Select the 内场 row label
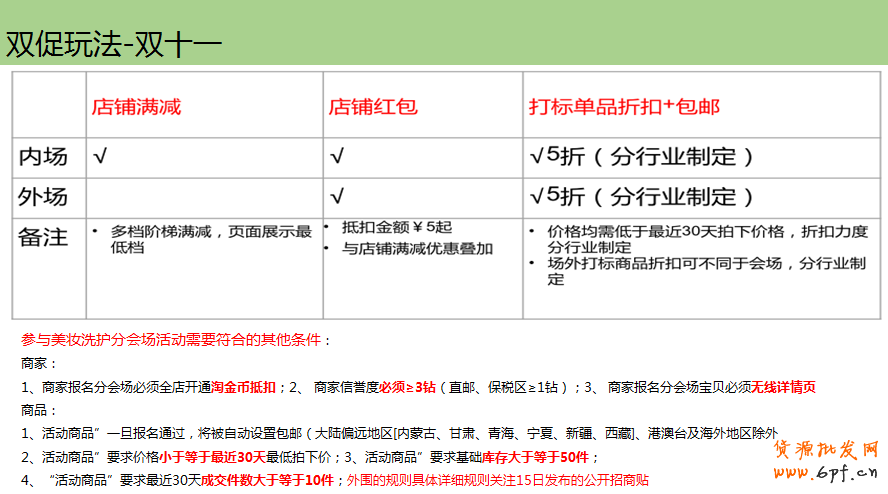Viewport: 888px width, 494px height. point(44,157)
